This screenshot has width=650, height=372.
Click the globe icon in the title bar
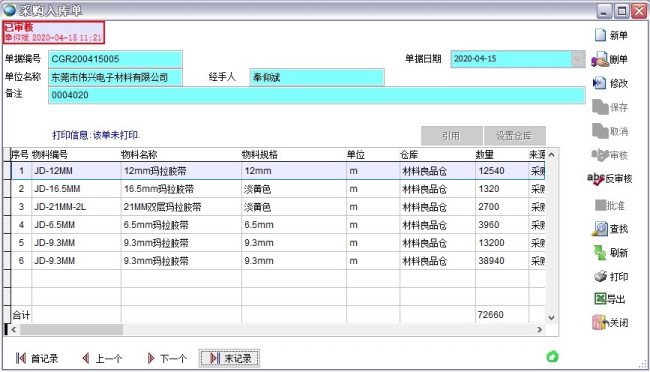pyautogui.click(x=10, y=10)
